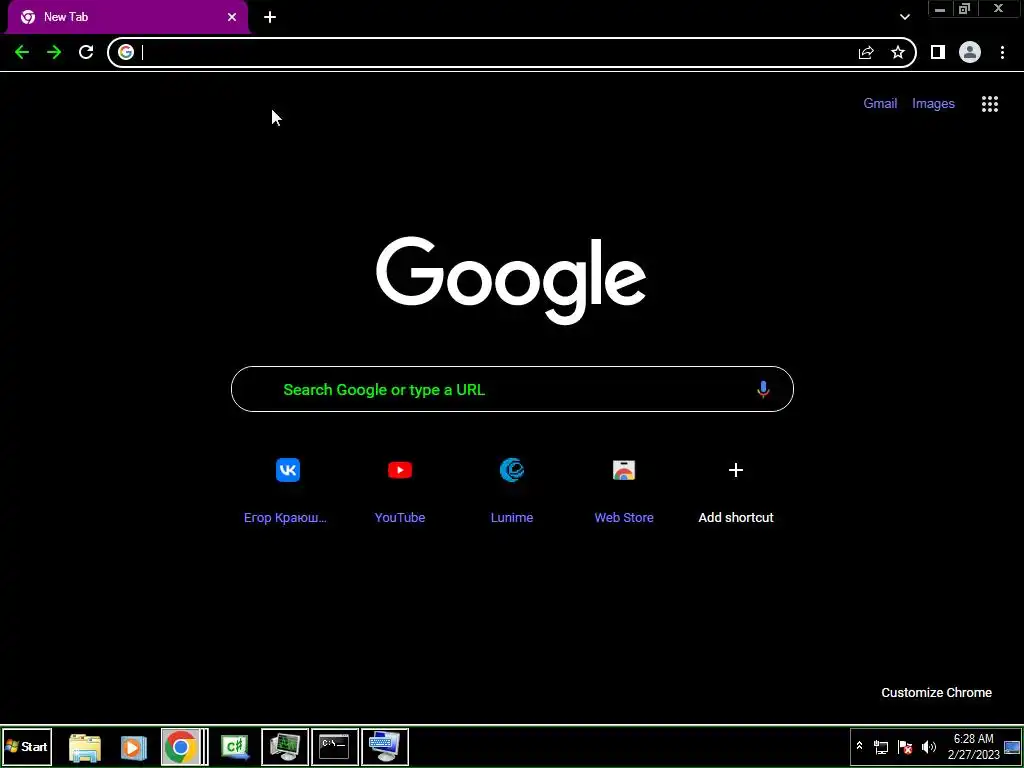The image size is (1024, 768).
Task: Reload the current page
Action: pyautogui.click(x=86, y=52)
